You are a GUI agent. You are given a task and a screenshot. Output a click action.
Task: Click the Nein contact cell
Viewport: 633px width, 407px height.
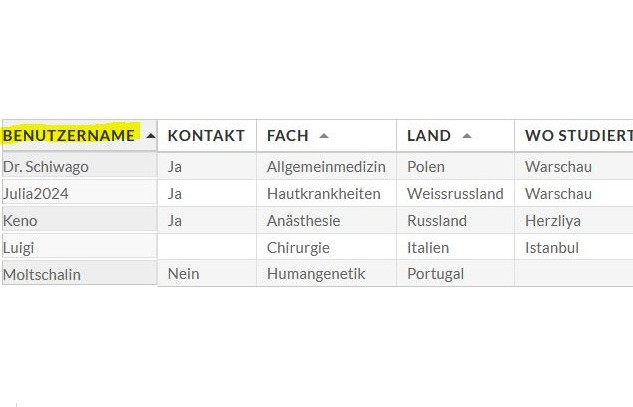pos(184,274)
